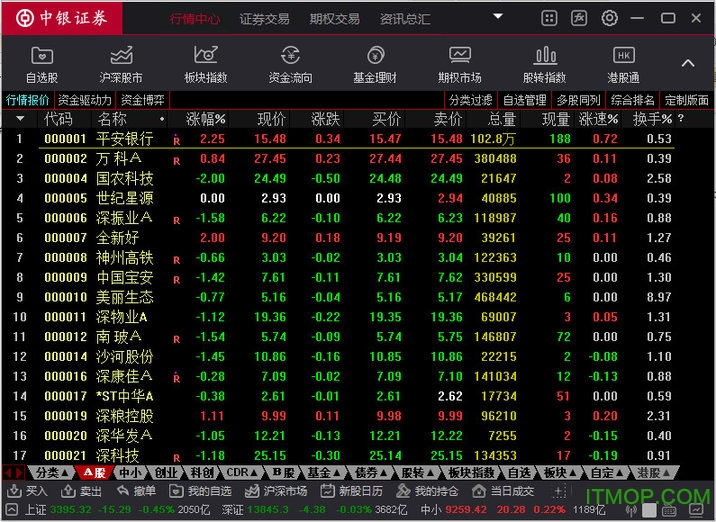Click the 分类过滤 button
Viewport: 716px width, 522px height.
coord(470,100)
